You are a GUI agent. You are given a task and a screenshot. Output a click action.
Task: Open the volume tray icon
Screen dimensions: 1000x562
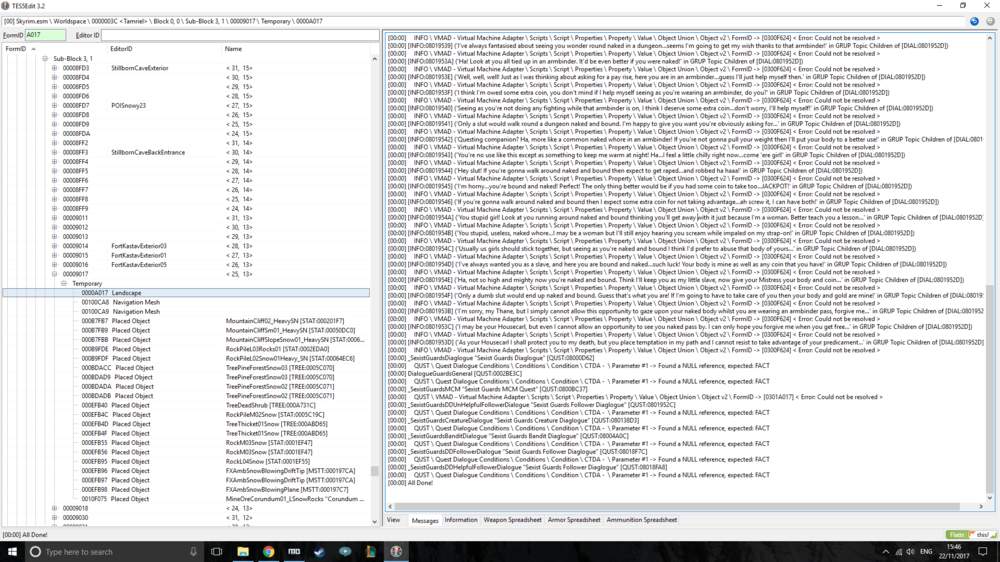click(911, 552)
